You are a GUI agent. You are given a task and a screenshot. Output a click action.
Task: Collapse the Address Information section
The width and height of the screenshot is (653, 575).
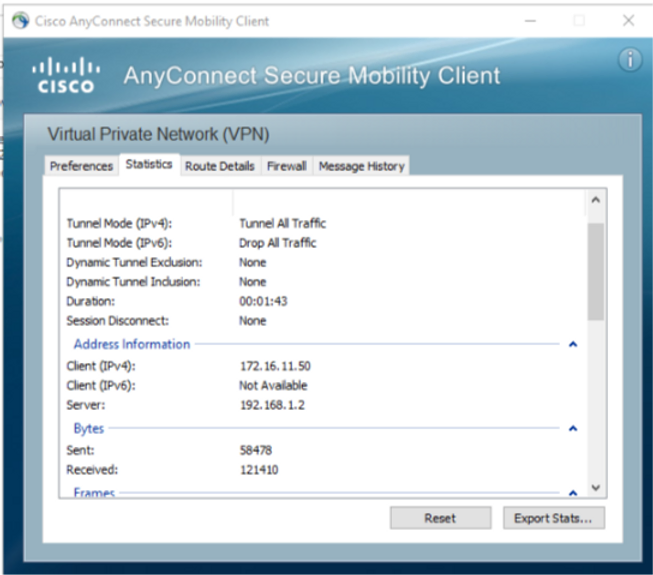click(x=573, y=344)
